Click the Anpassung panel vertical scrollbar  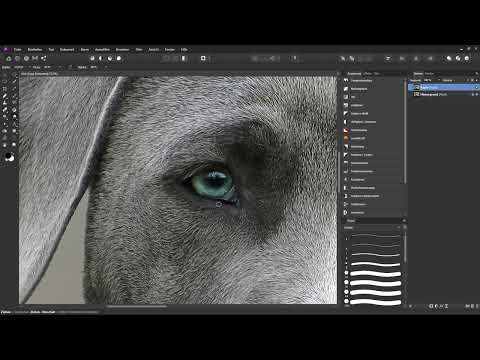(x=405, y=132)
